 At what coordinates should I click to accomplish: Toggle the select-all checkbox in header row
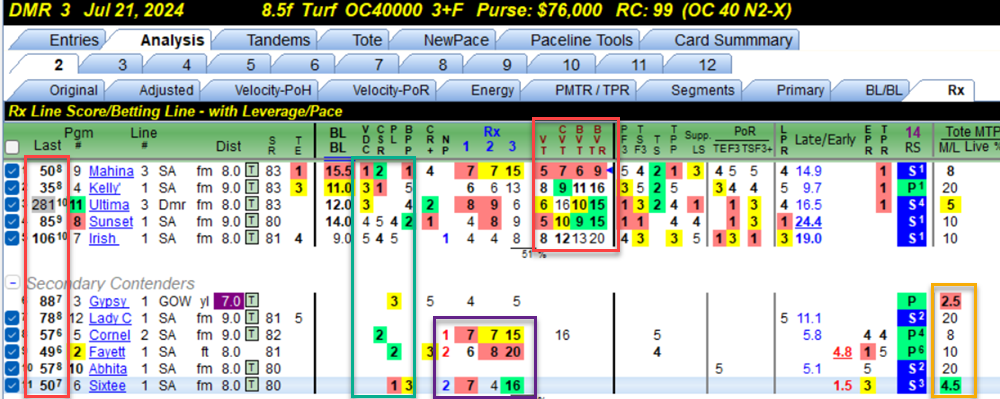click(x=11, y=147)
